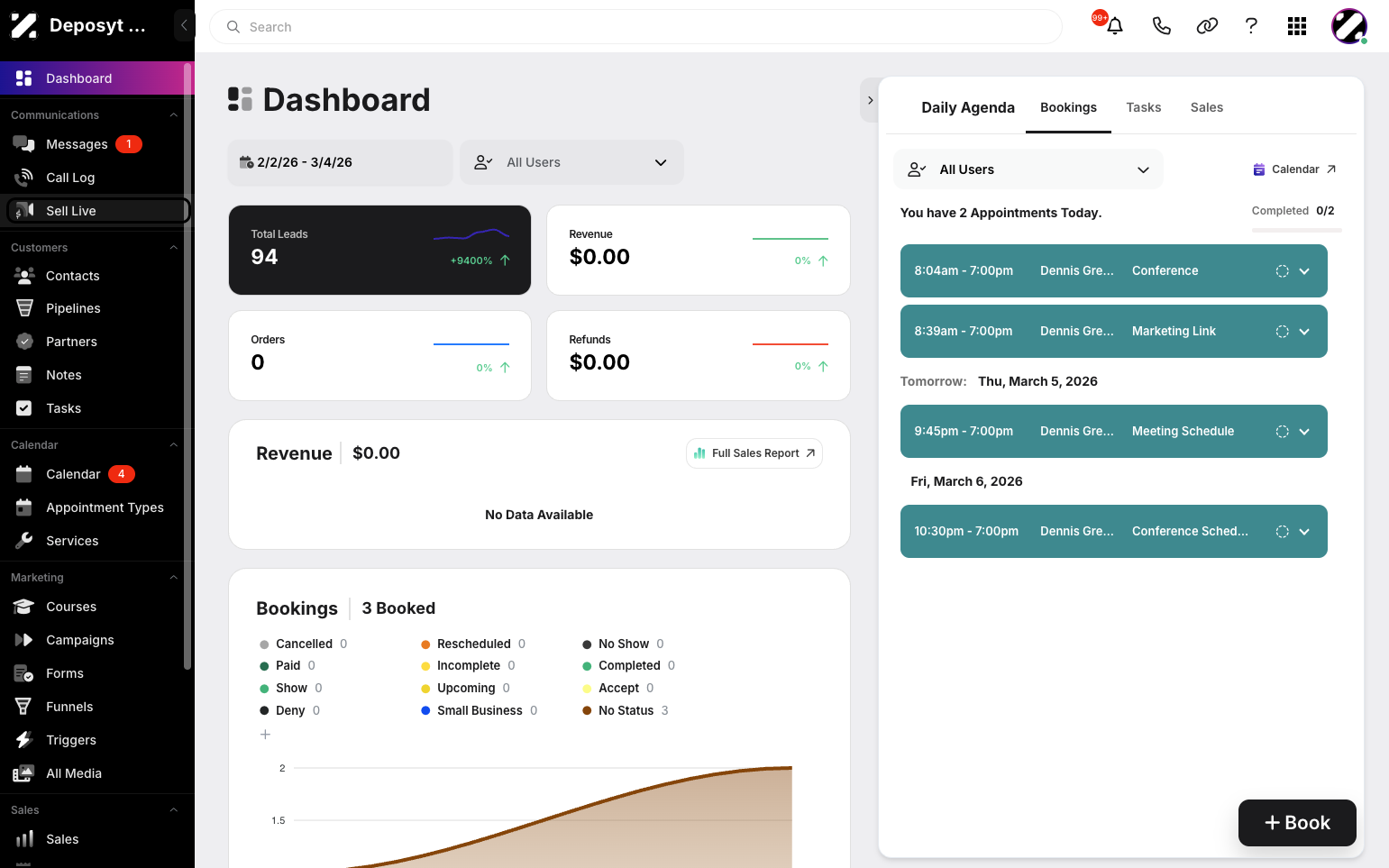
Task: Toggle status circle on Marketing Link appointment
Action: pyautogui.click(x=1282, y=332)
